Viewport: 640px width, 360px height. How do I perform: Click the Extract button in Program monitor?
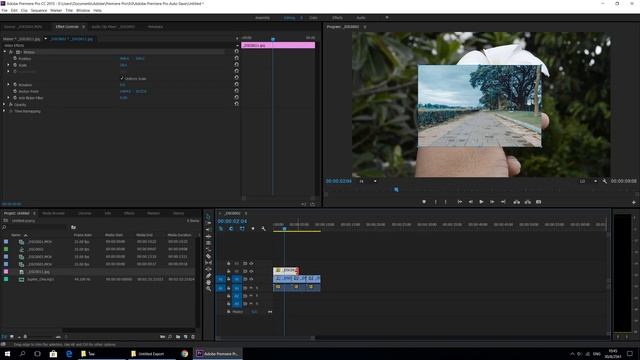point(528,202)
